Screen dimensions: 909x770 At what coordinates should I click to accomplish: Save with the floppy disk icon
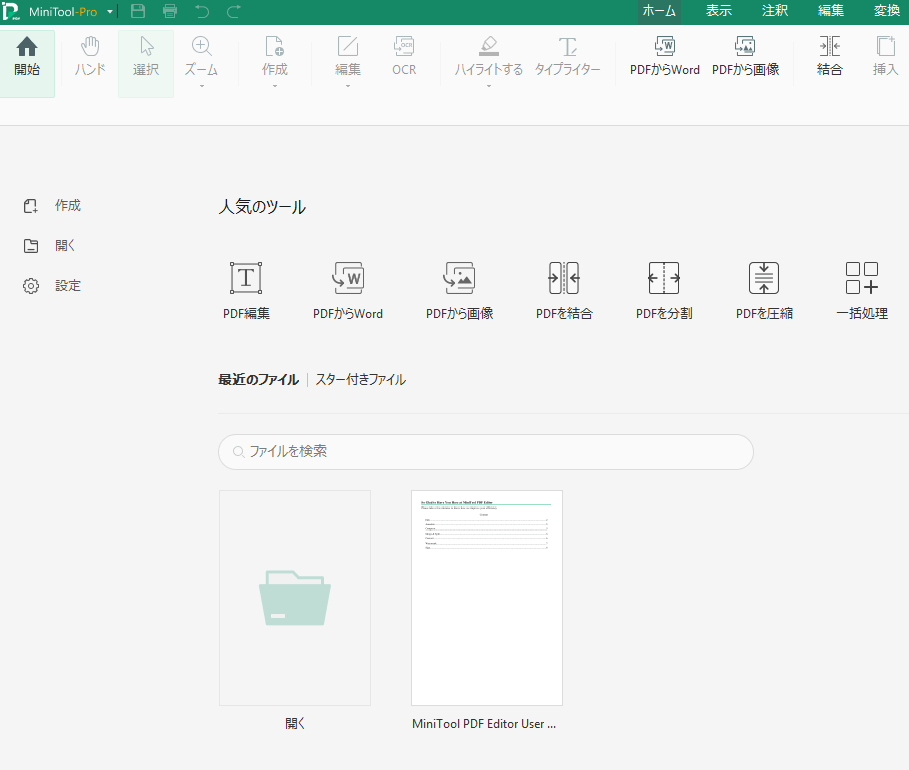tap(138, 11)
